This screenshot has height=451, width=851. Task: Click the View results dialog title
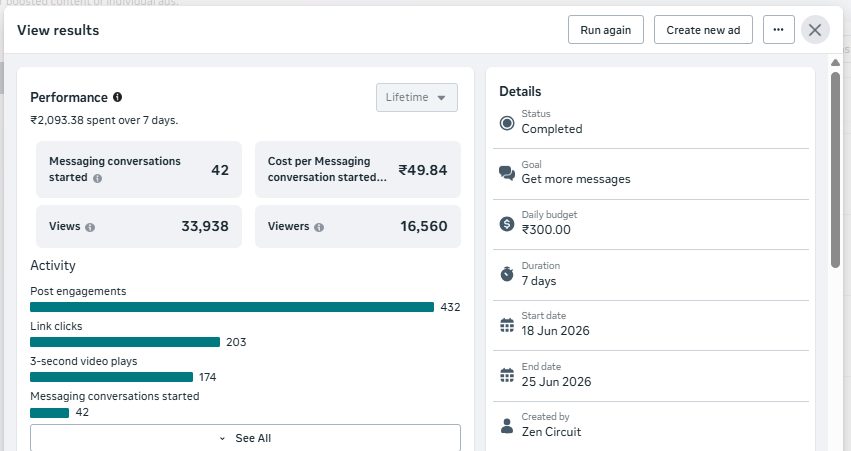point(58,30)
